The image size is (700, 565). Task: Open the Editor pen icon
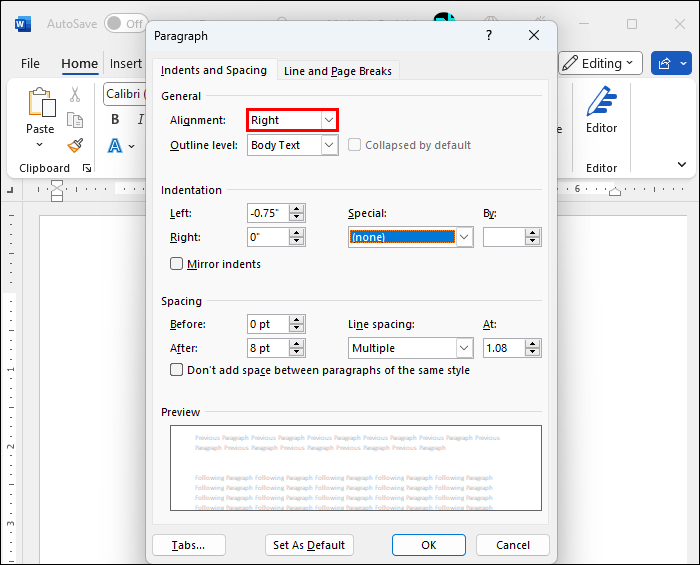pos(601,103)
